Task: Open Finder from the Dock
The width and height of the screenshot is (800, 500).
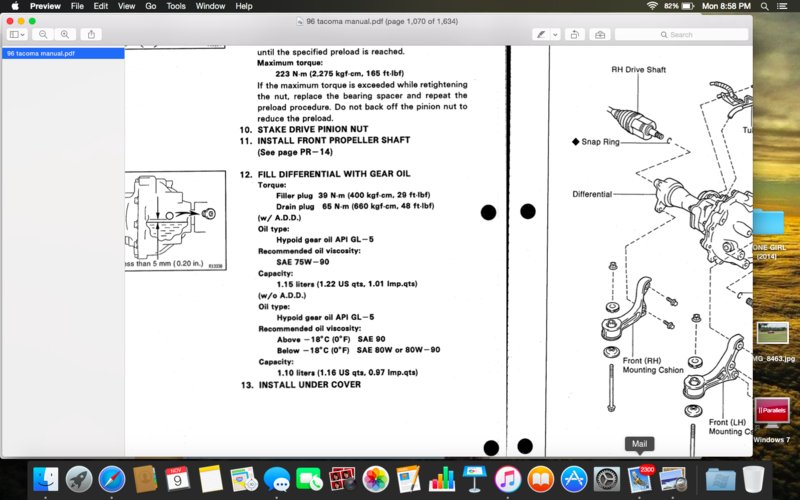Action: coord(45,479)
